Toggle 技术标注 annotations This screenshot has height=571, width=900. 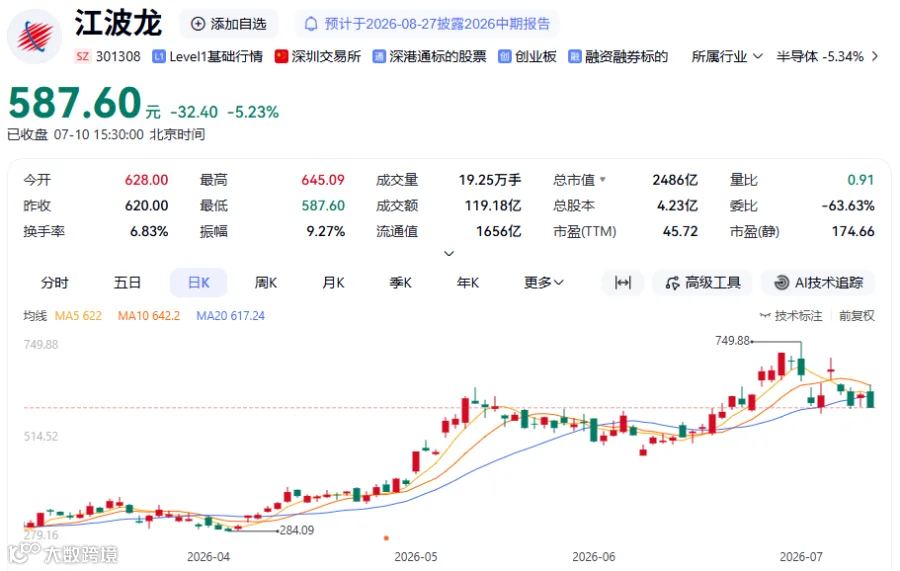pyautogui.click(x=791, y=316)
